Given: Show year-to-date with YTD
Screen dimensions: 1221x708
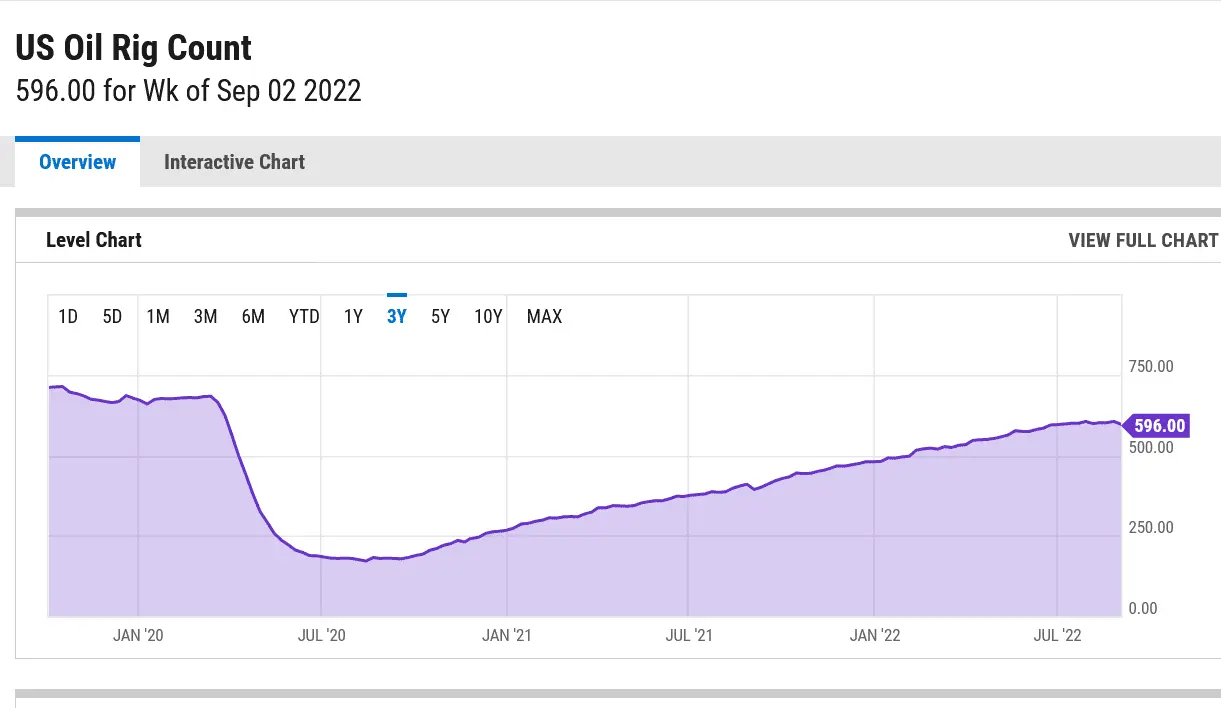Looking at the screenshot, I should coord(304,317).
